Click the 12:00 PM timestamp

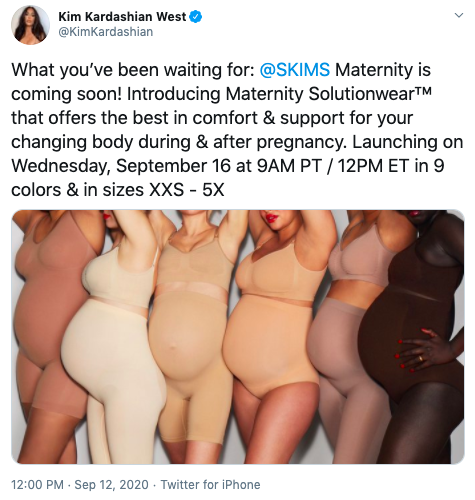[x=37, y=484]
